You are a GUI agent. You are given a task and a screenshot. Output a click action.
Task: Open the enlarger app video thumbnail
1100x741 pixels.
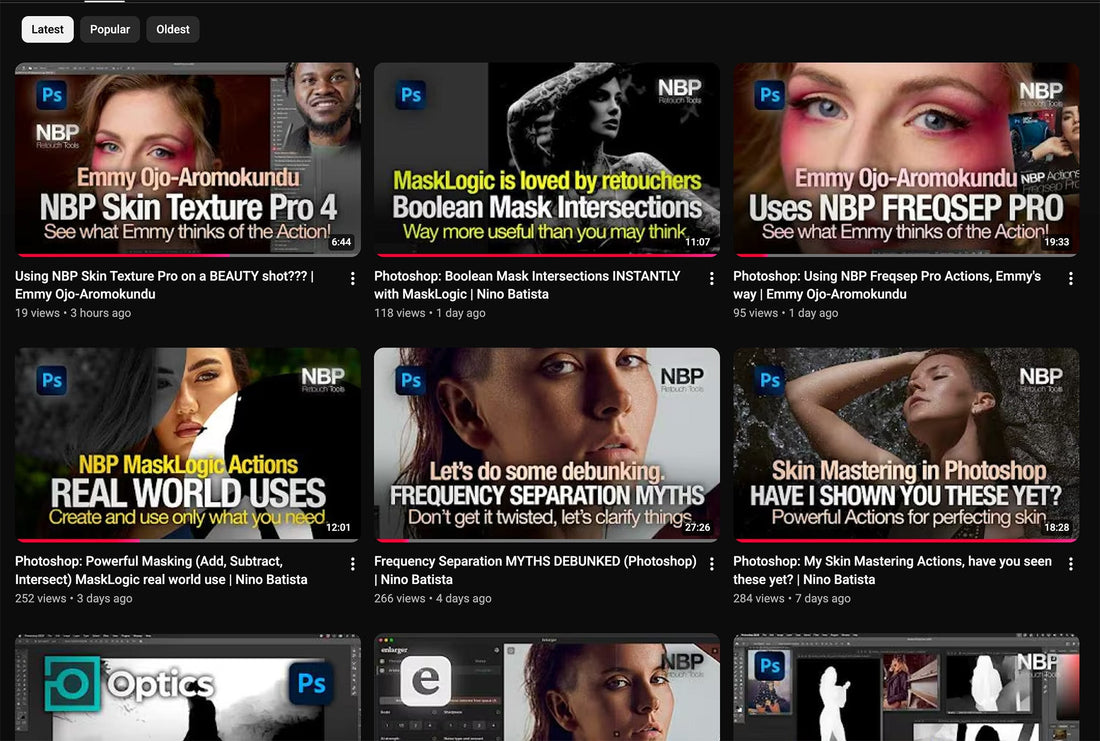[546, 687]
